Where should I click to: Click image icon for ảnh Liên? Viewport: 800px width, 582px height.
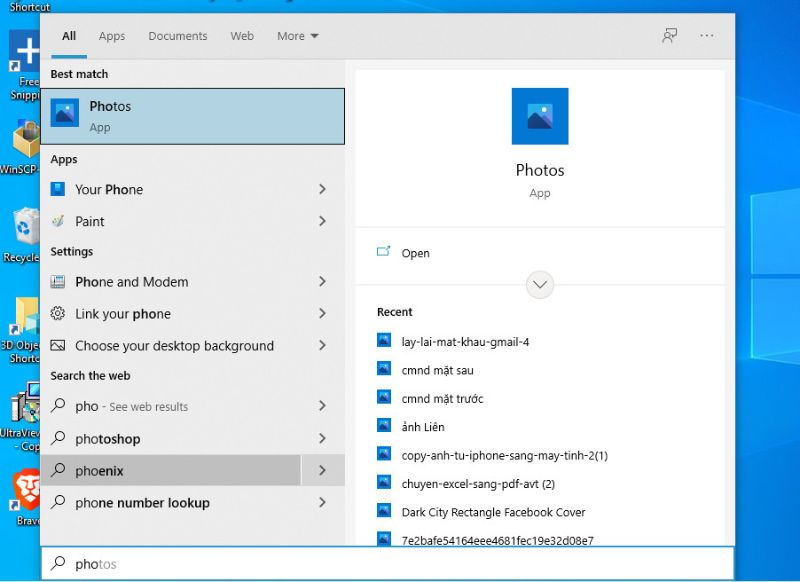tap(384, 425)
